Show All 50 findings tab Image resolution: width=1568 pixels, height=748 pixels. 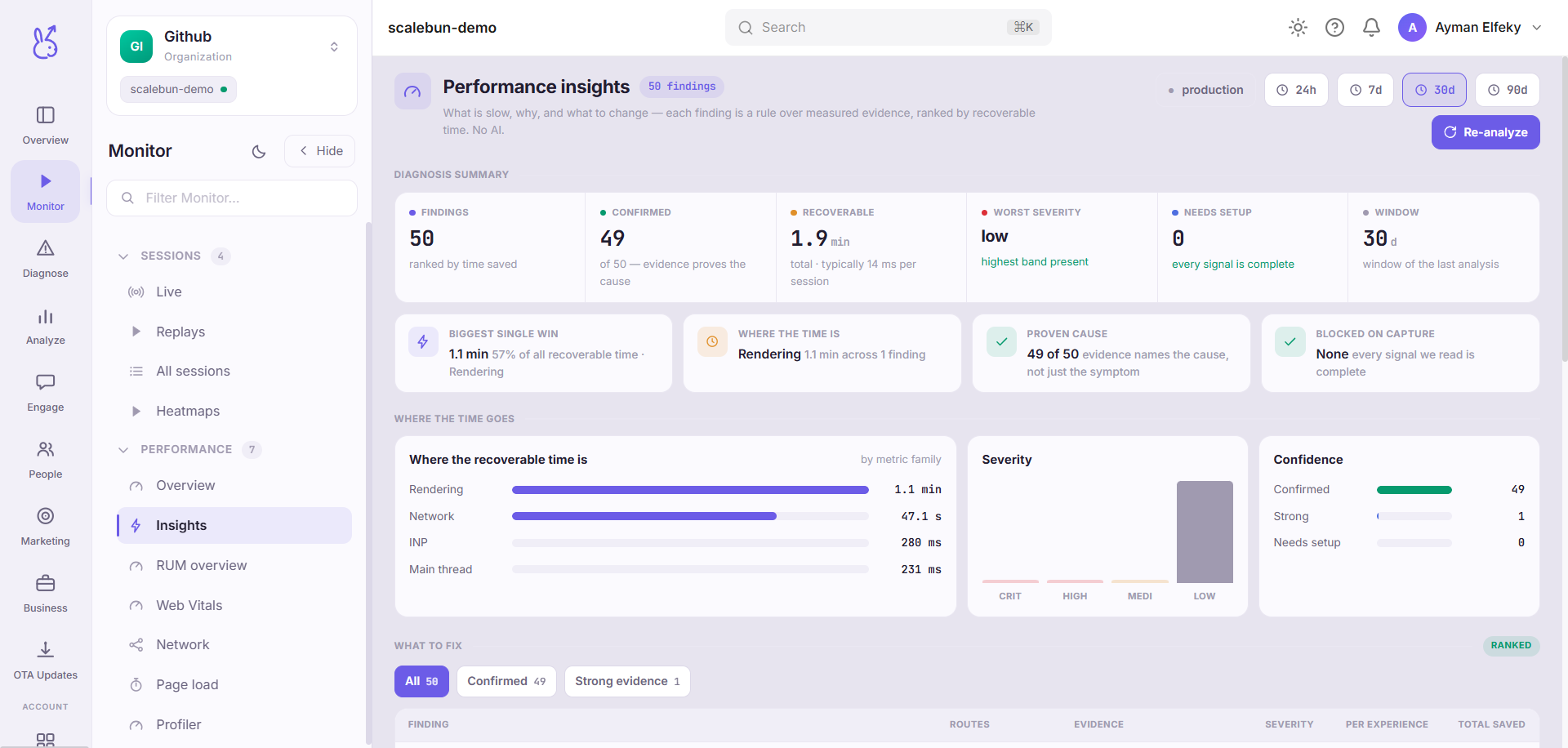coord(421,681)
